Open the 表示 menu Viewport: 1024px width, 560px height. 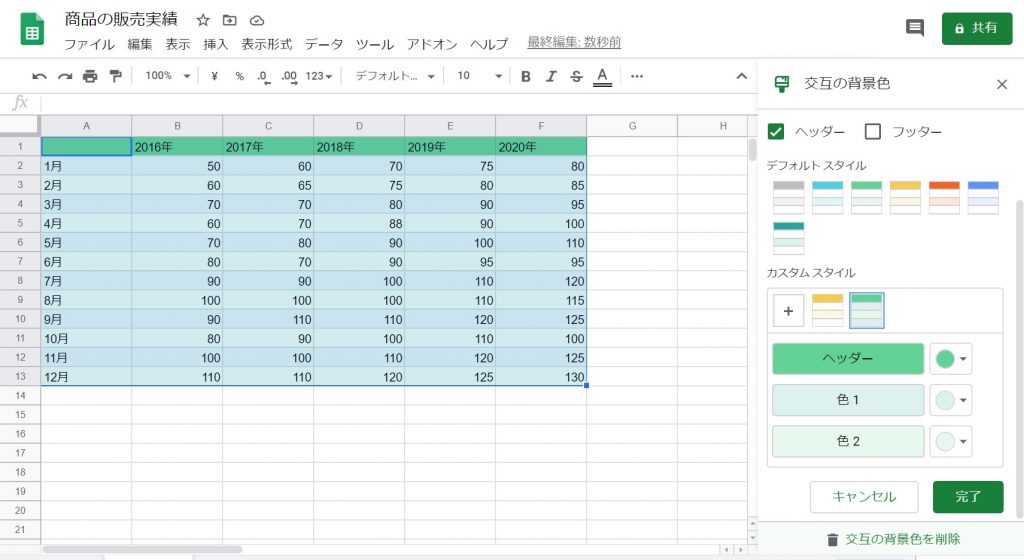coord(178,44)
